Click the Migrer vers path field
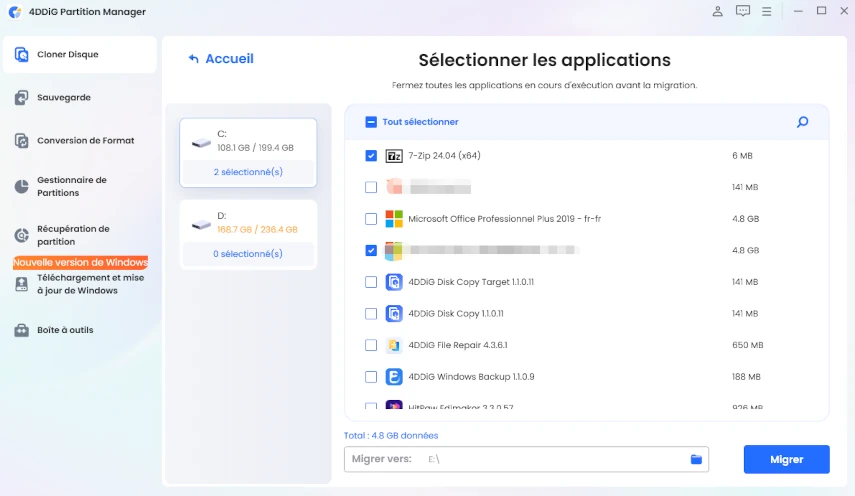Image resolution: width=855 pixels, height=496 pixels. [526, 459]
